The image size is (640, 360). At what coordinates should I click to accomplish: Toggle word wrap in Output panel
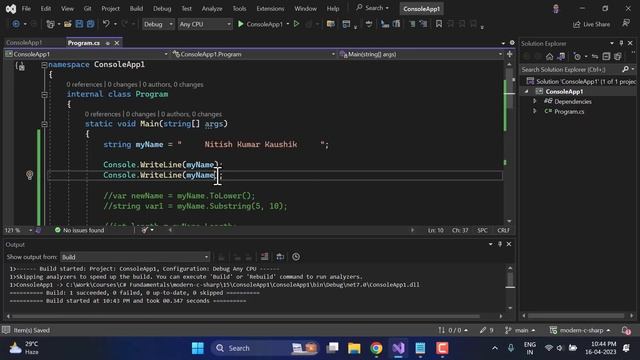(280, 257)
